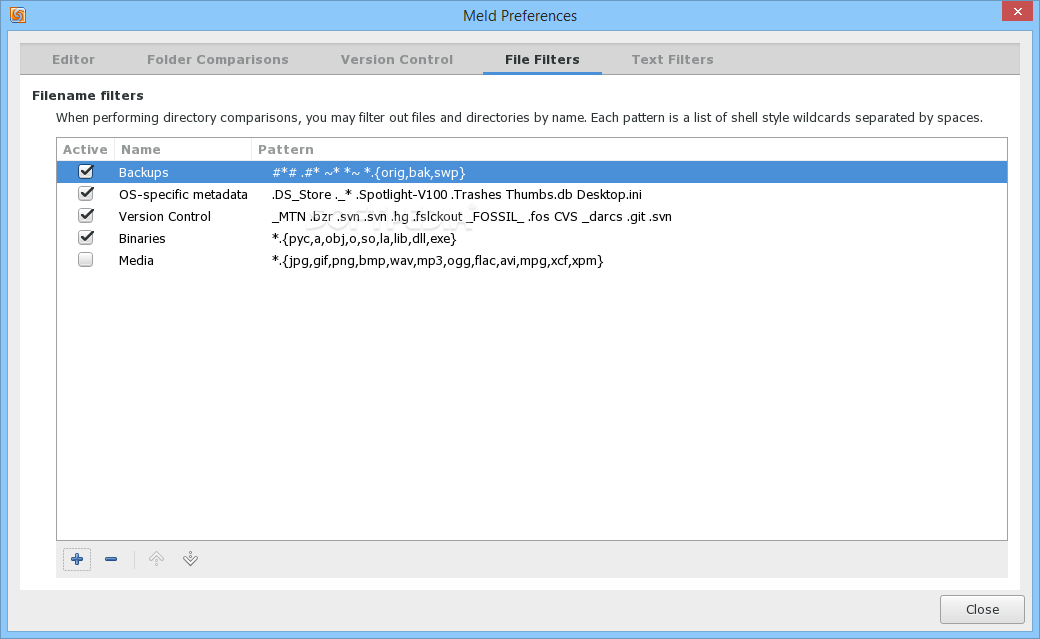Uncheck the Backups filter checkbox
Screen dimensions: 1040x639
pos(86,171)
